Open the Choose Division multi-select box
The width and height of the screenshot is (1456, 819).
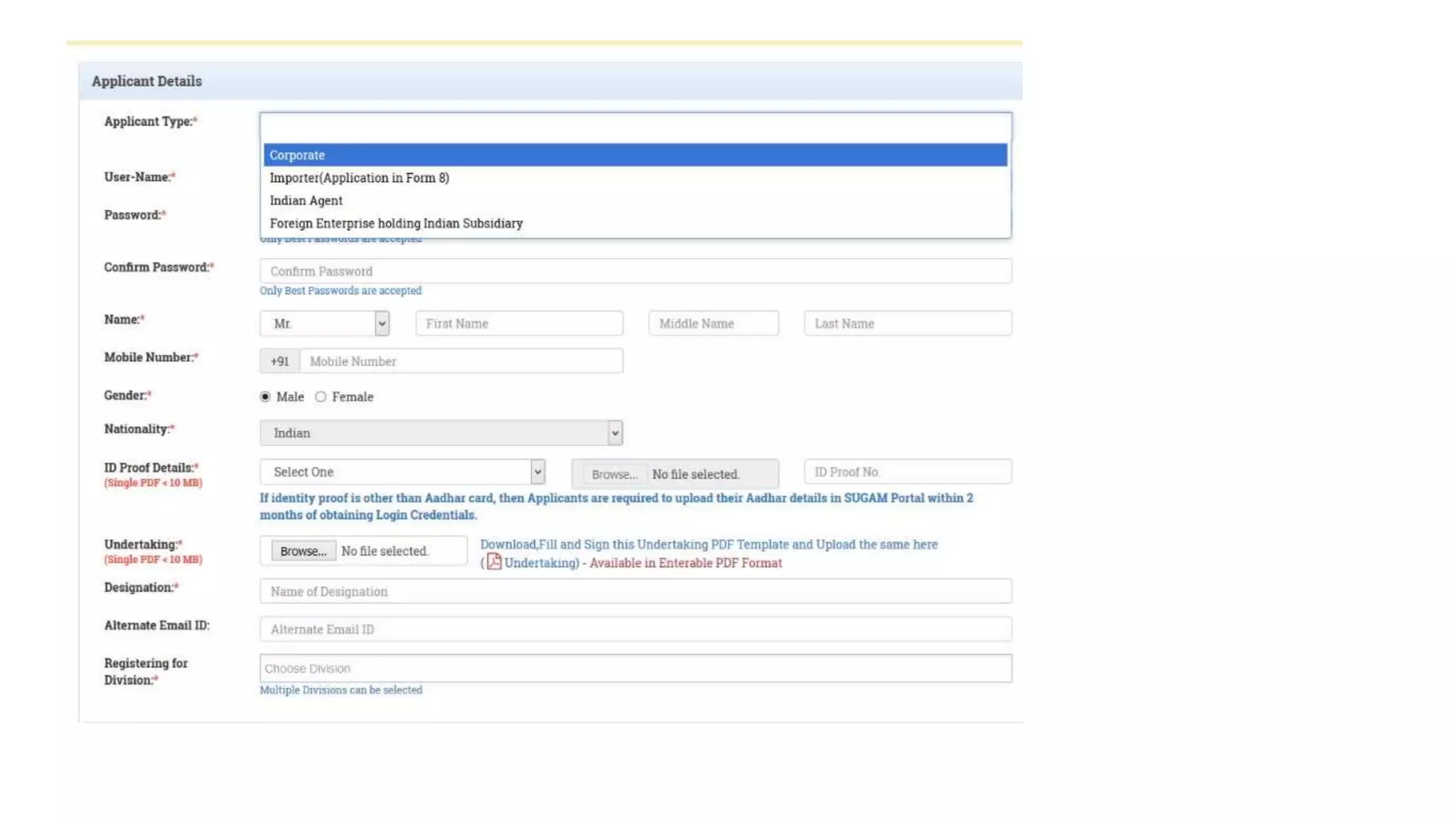coord(635,668)
